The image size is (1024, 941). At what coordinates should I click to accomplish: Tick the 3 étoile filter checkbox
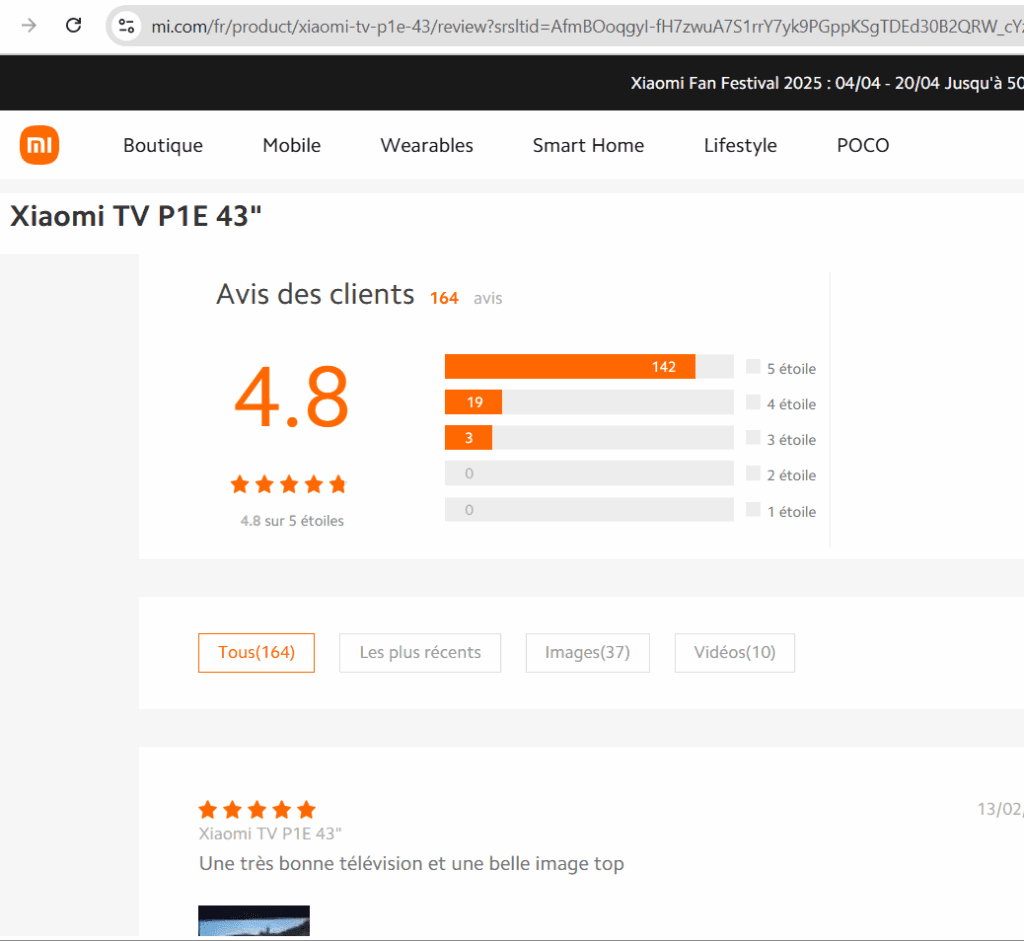753,438
